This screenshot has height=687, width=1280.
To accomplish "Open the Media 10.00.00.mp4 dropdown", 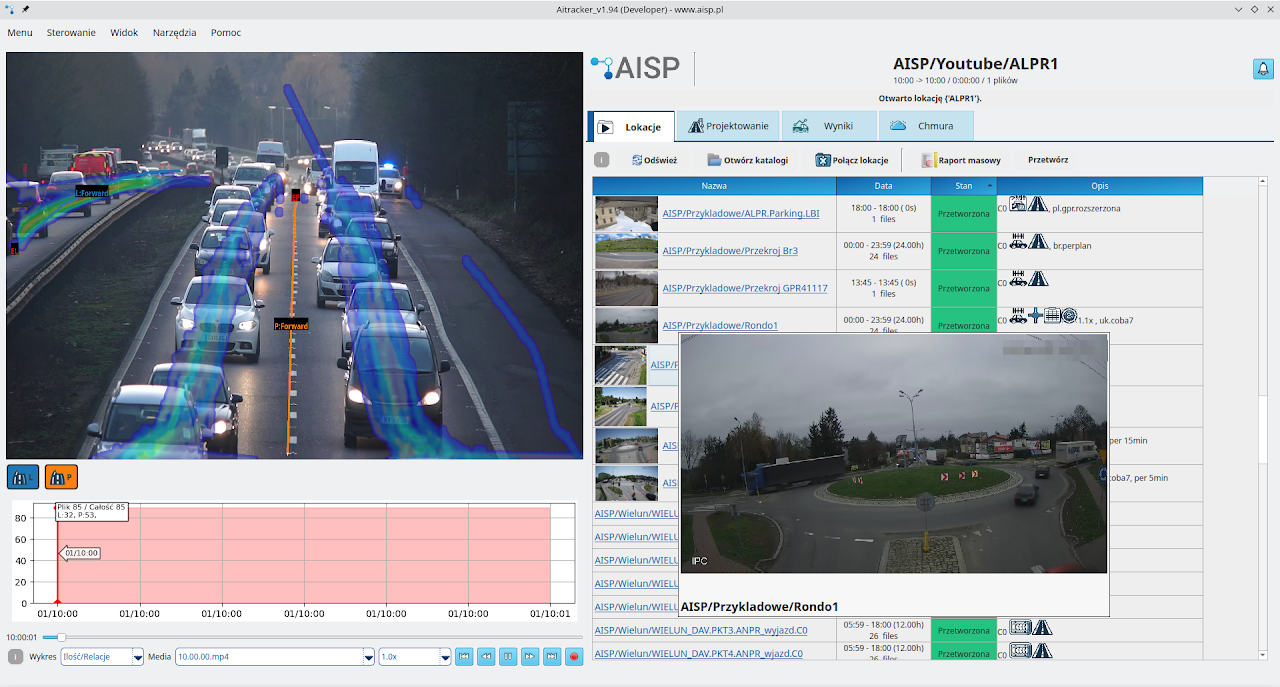I will pyautogui.click(x=274, y=657).
